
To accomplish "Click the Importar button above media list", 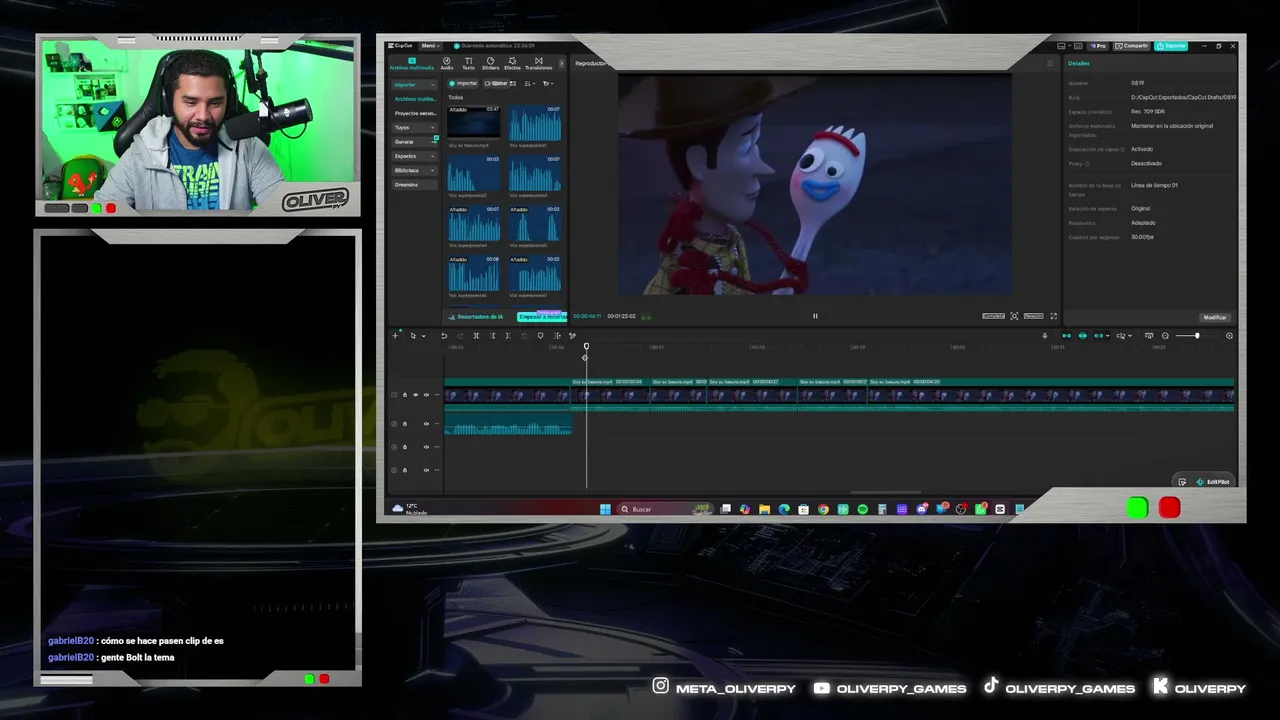I will pyautogui.click(x=464, y=83).
